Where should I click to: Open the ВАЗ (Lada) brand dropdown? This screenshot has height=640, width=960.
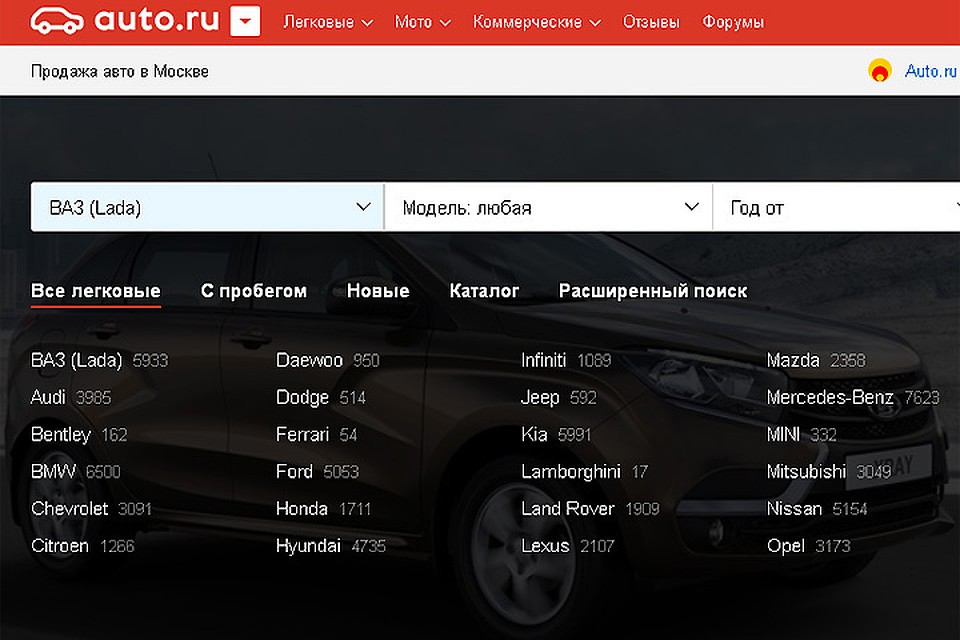click(x=208, y=207)
